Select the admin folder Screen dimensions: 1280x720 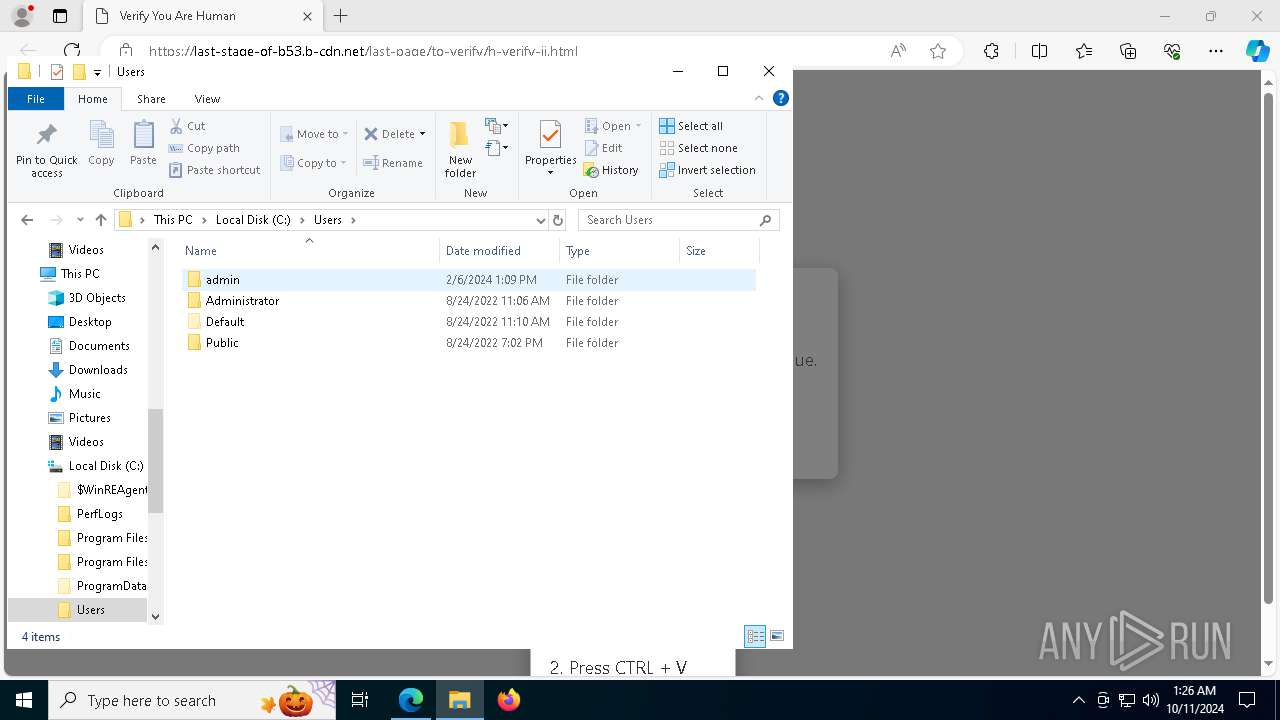tap(468, 280)
